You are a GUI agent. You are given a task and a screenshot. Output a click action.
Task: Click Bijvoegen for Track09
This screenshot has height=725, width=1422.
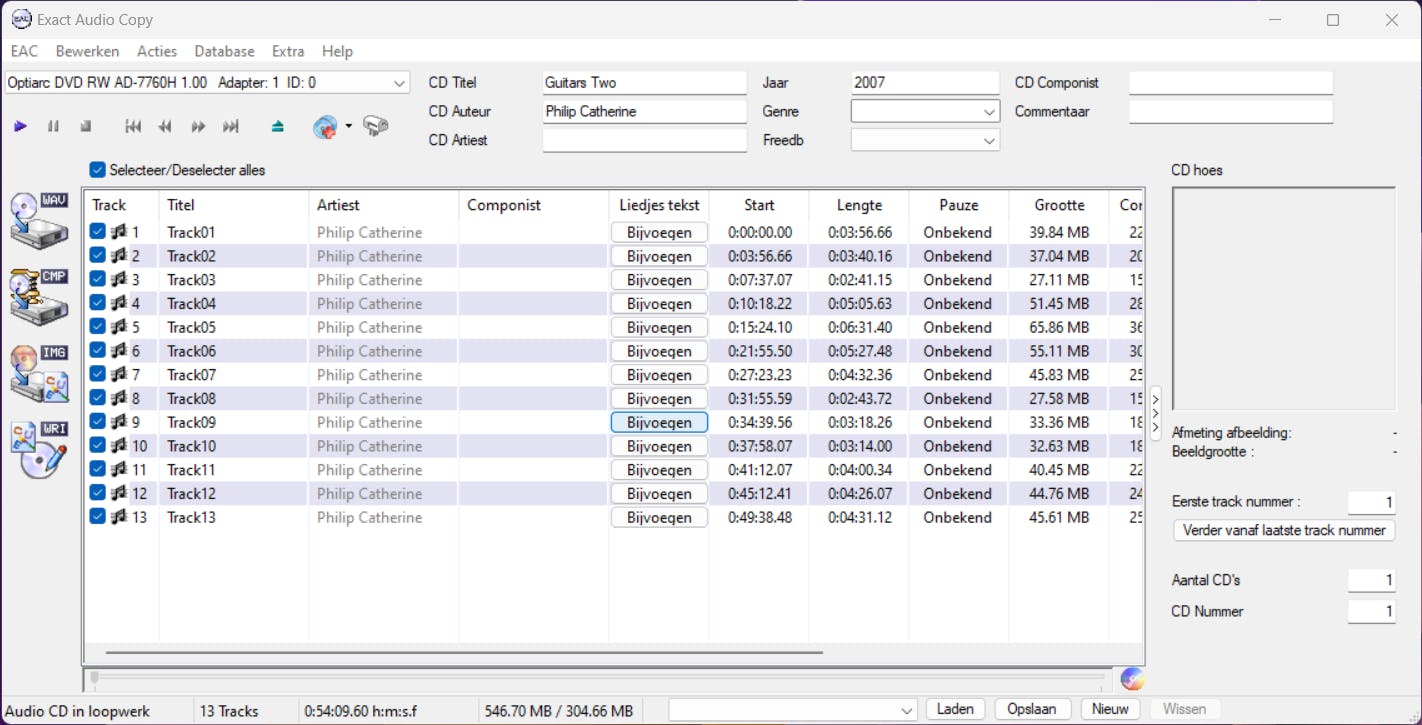pos(659,422)
